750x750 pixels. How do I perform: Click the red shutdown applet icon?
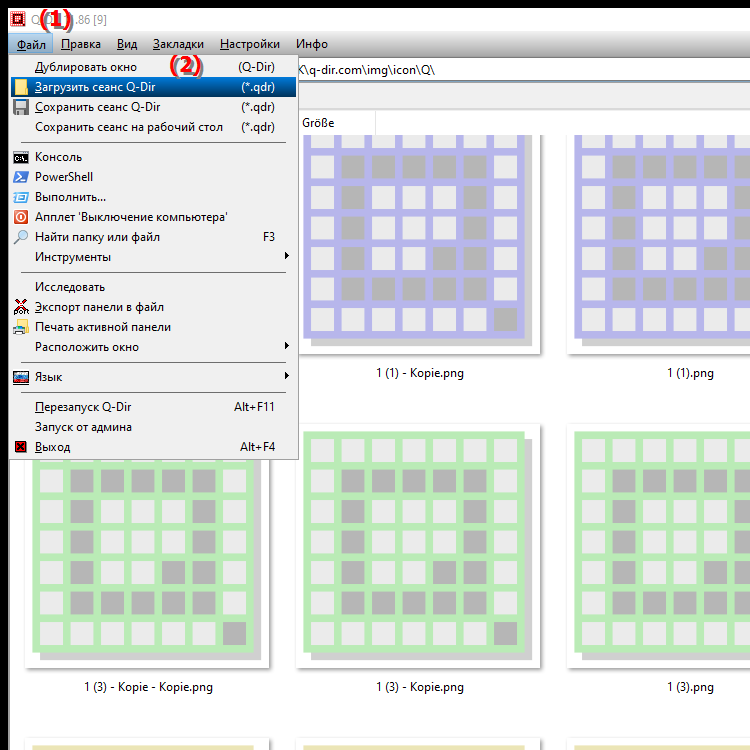[x=21, y=217]
